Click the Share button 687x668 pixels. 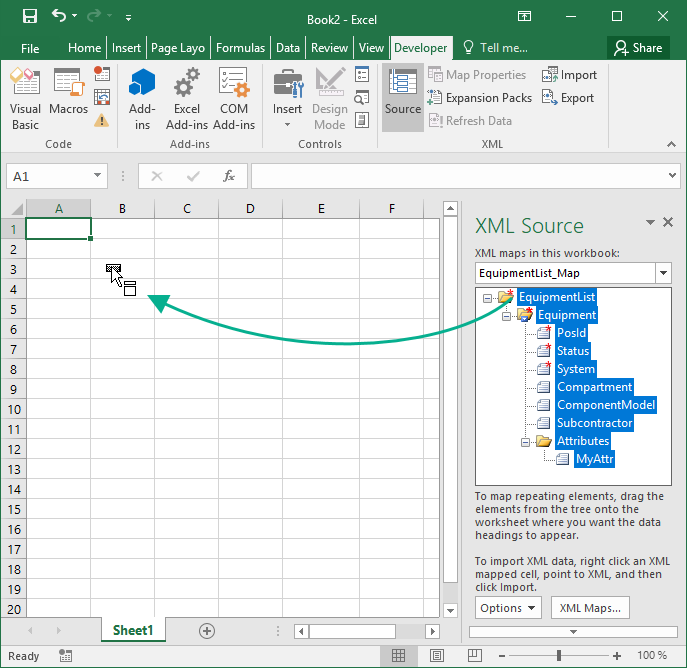point(638,48)
